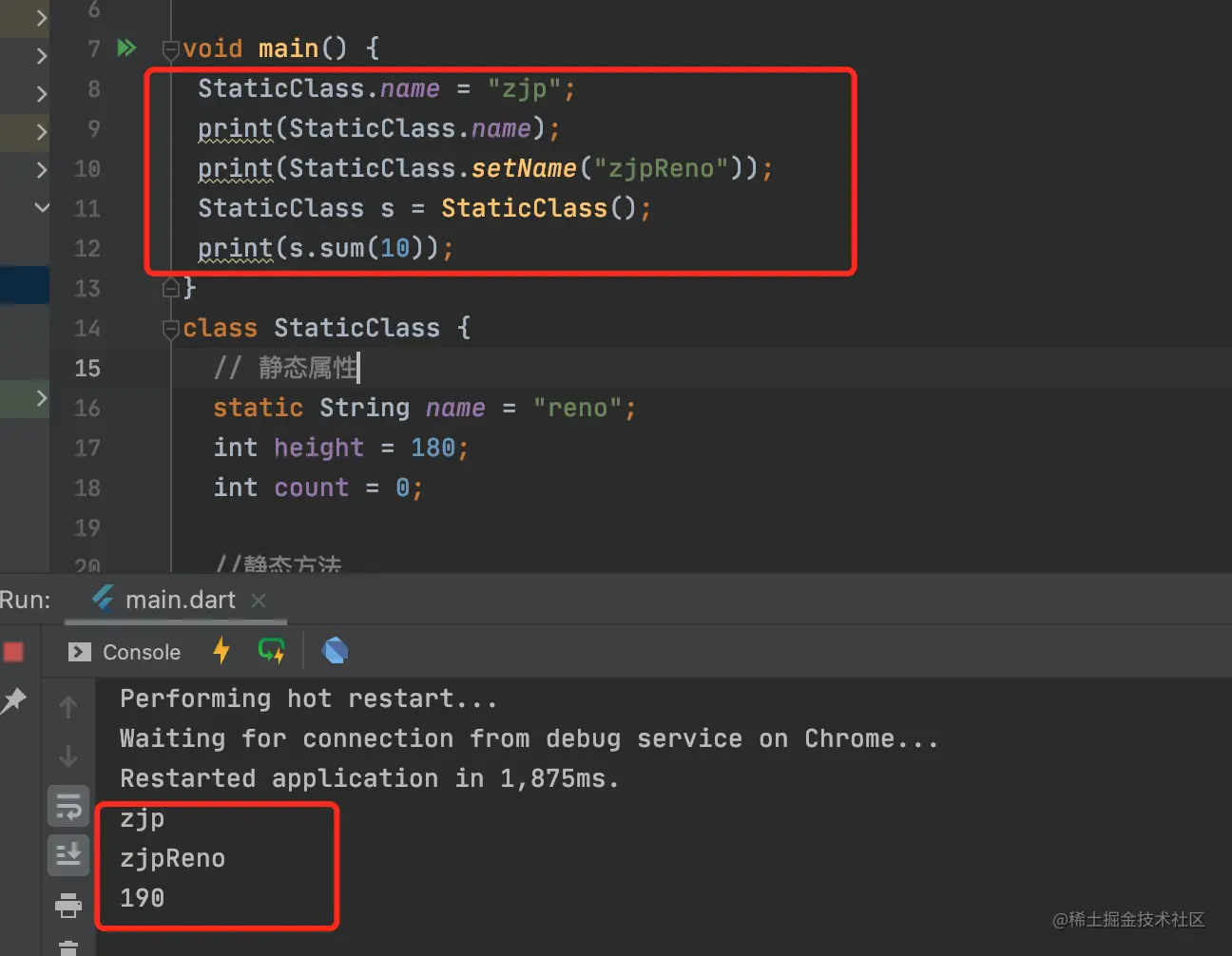Print the console output with the printer icon
Viewport: 1232px width, 956px height.
67,905
